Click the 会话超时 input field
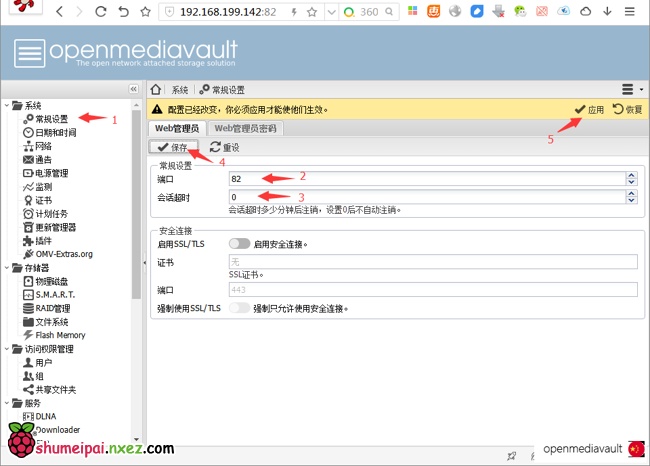The width and height of the screenshot is (650, 466). 425,197
